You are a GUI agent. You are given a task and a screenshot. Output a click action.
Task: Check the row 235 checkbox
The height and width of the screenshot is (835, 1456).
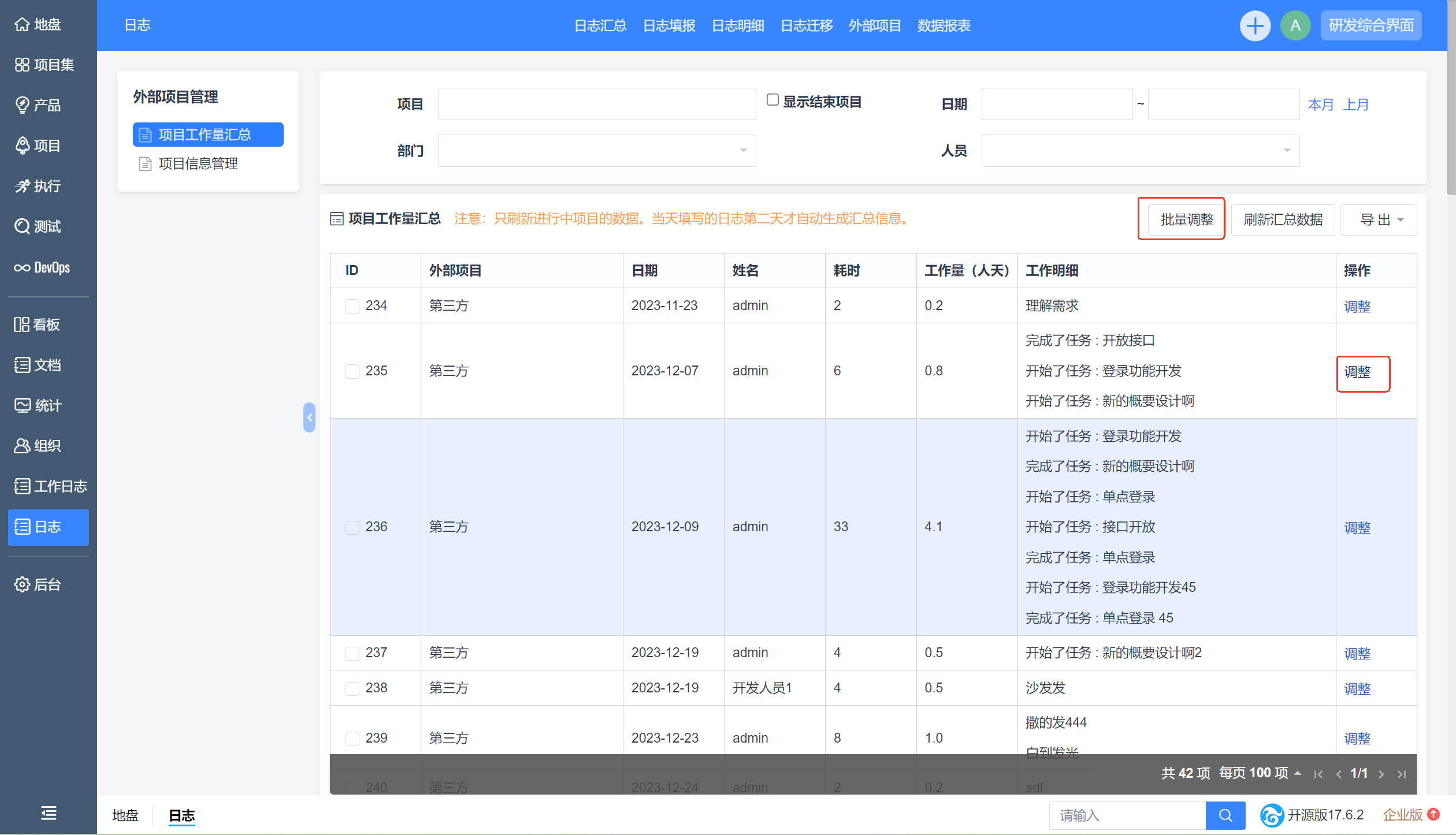point(352,371)
